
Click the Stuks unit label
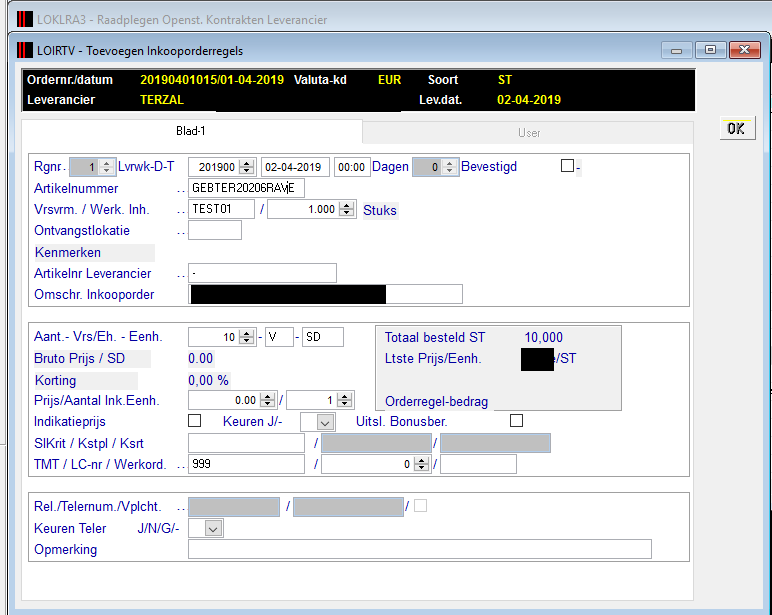[x=380, y=210]
